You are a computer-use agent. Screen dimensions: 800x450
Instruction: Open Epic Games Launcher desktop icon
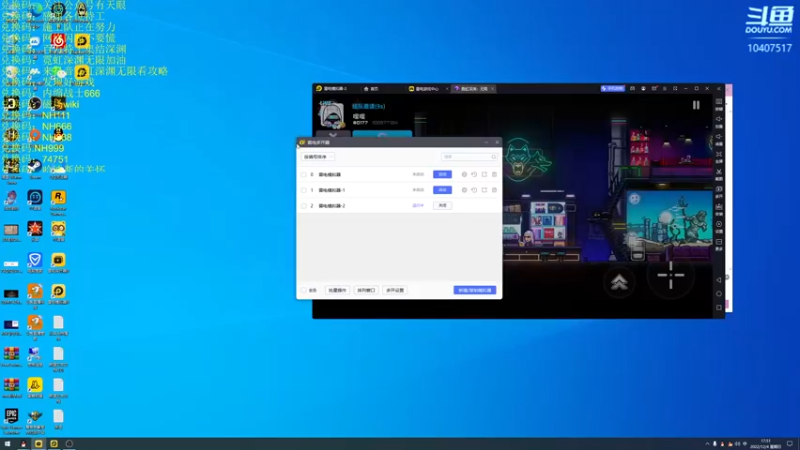click(x=11, y=421)
